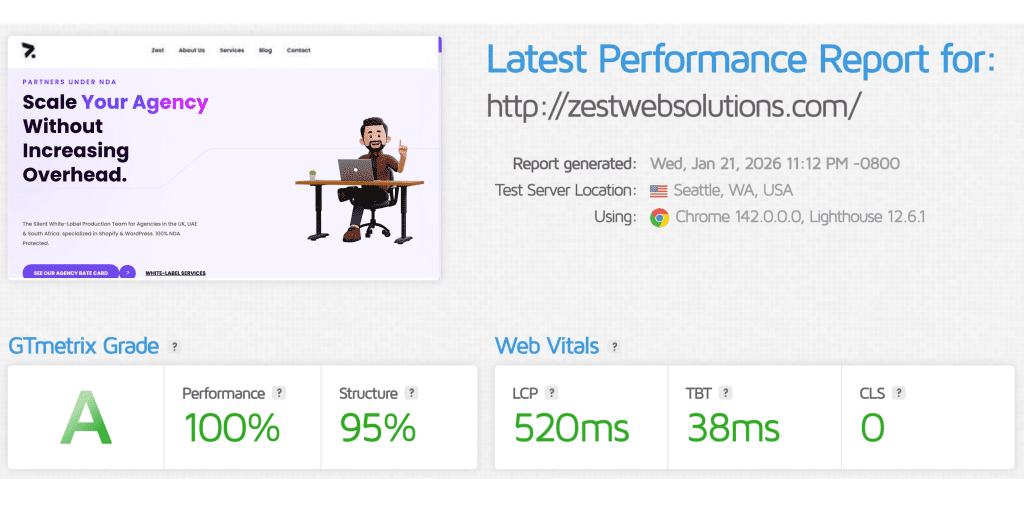
Task: Click the CLS question mark icon
Action: pos(898,393)
